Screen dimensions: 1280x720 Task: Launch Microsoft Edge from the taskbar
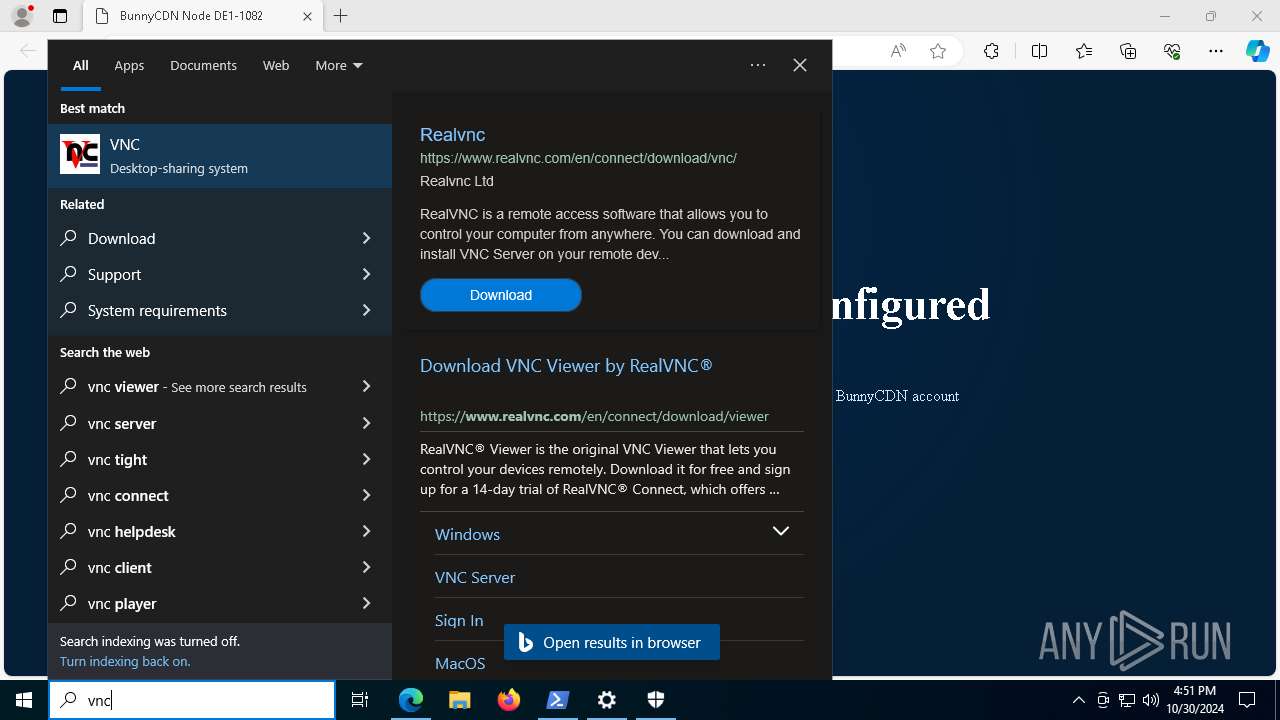coord(411,700)
